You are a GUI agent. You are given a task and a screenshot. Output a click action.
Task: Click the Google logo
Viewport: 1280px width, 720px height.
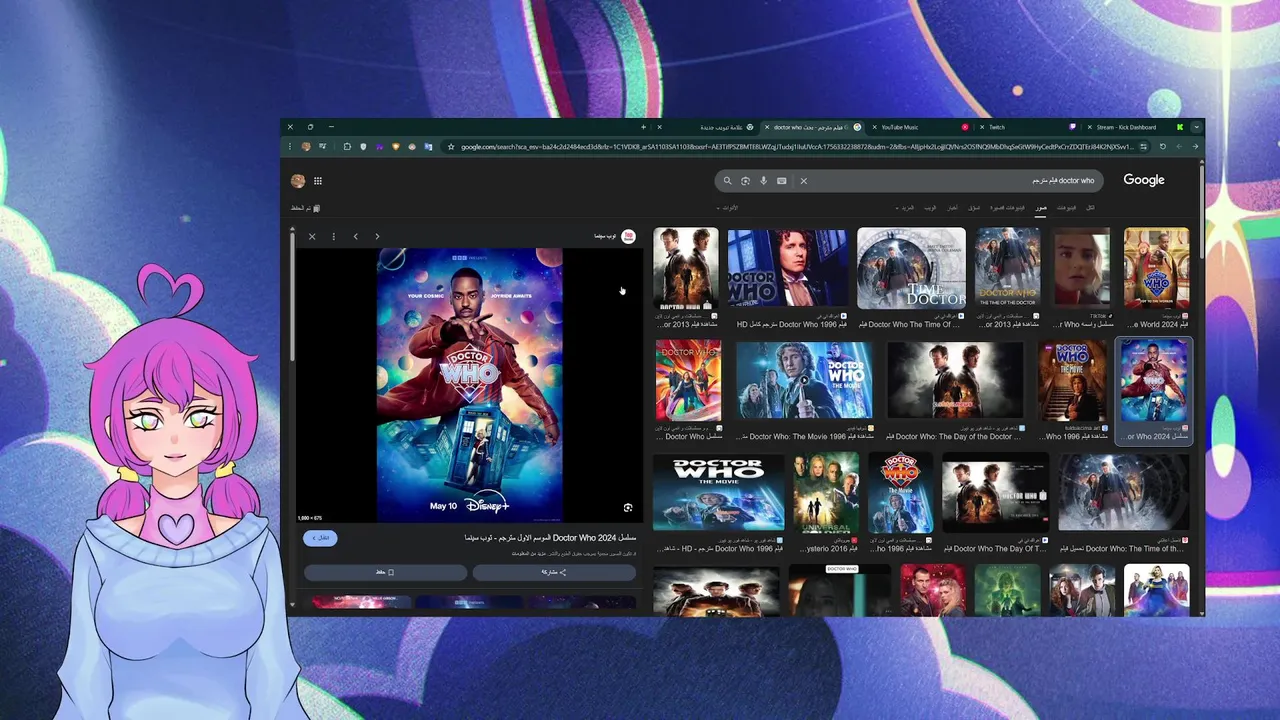[x=1144, y=180]
